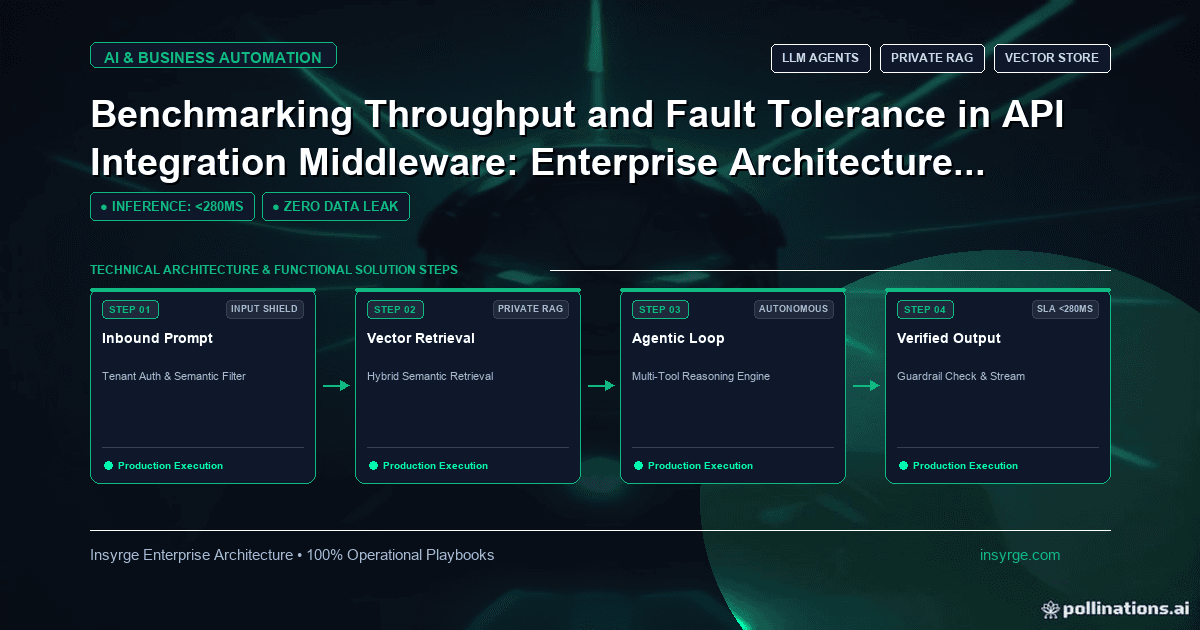
Task: Click the SLA <280ms tag
Action: 1065,309
